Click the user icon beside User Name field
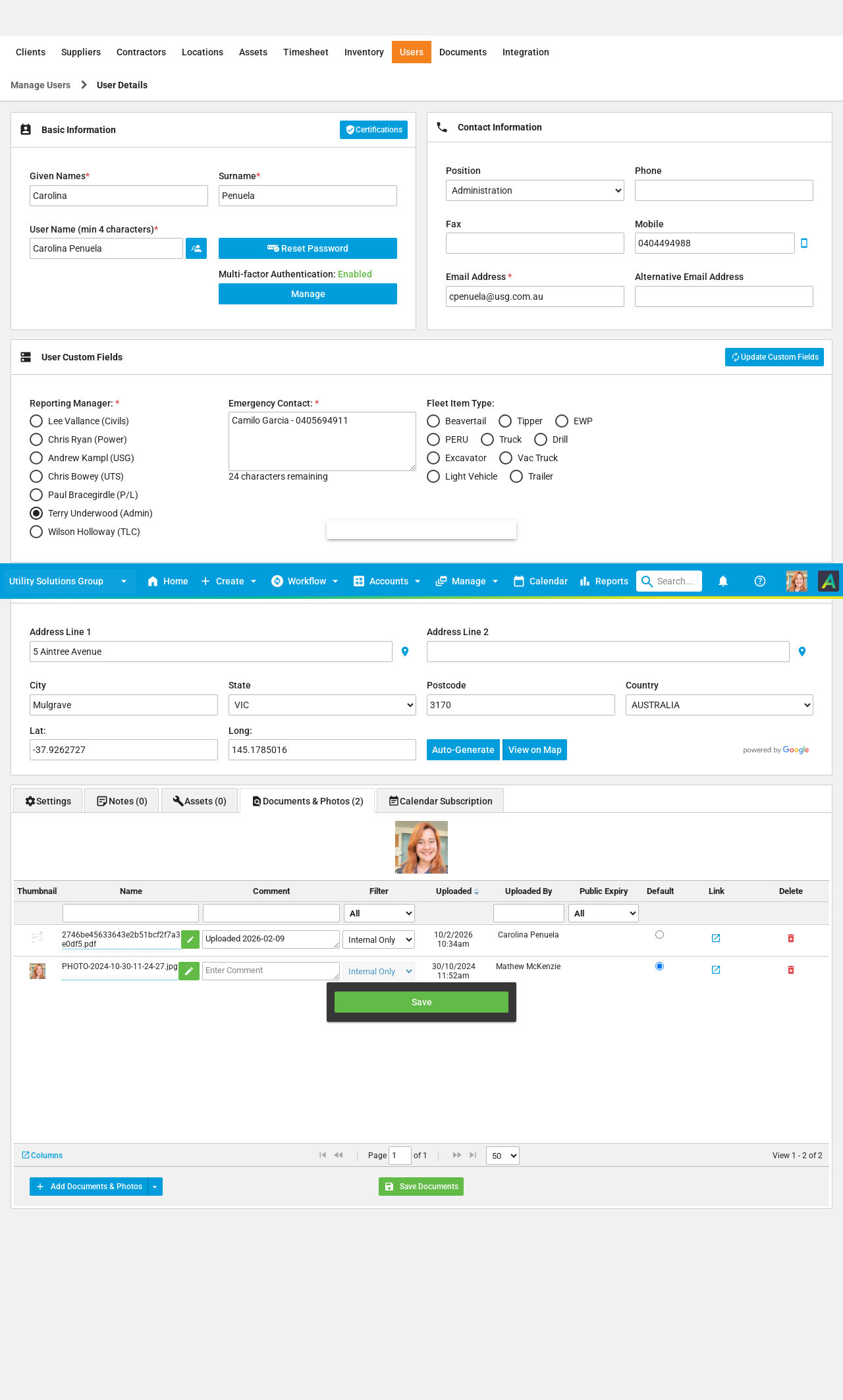Viewport: 843px width, 1400px height. 196,248
